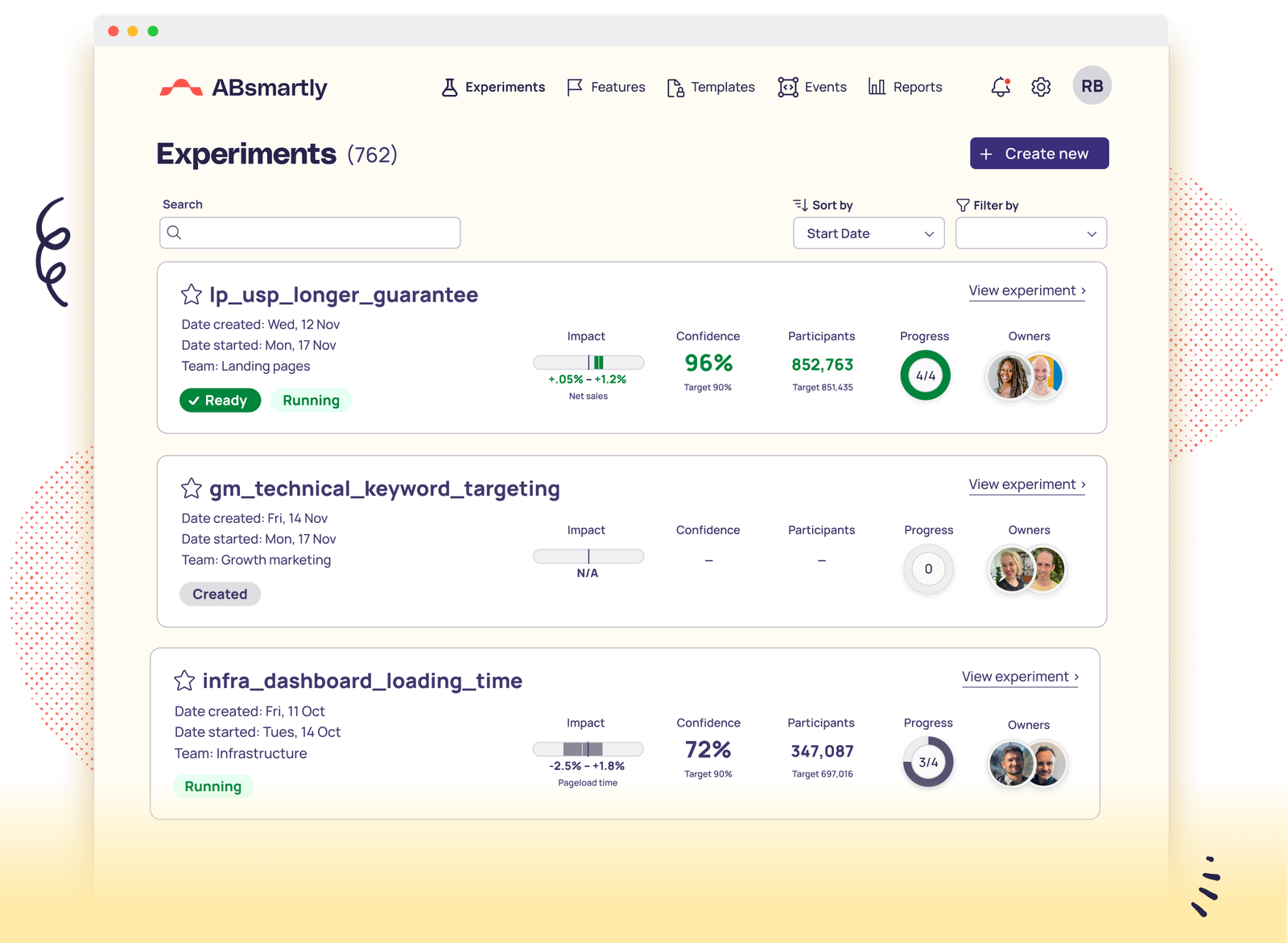Open settings via the gear icon
This screenshot has width=1288, height=943.
pyautogui.click(x=1041, y=87)
